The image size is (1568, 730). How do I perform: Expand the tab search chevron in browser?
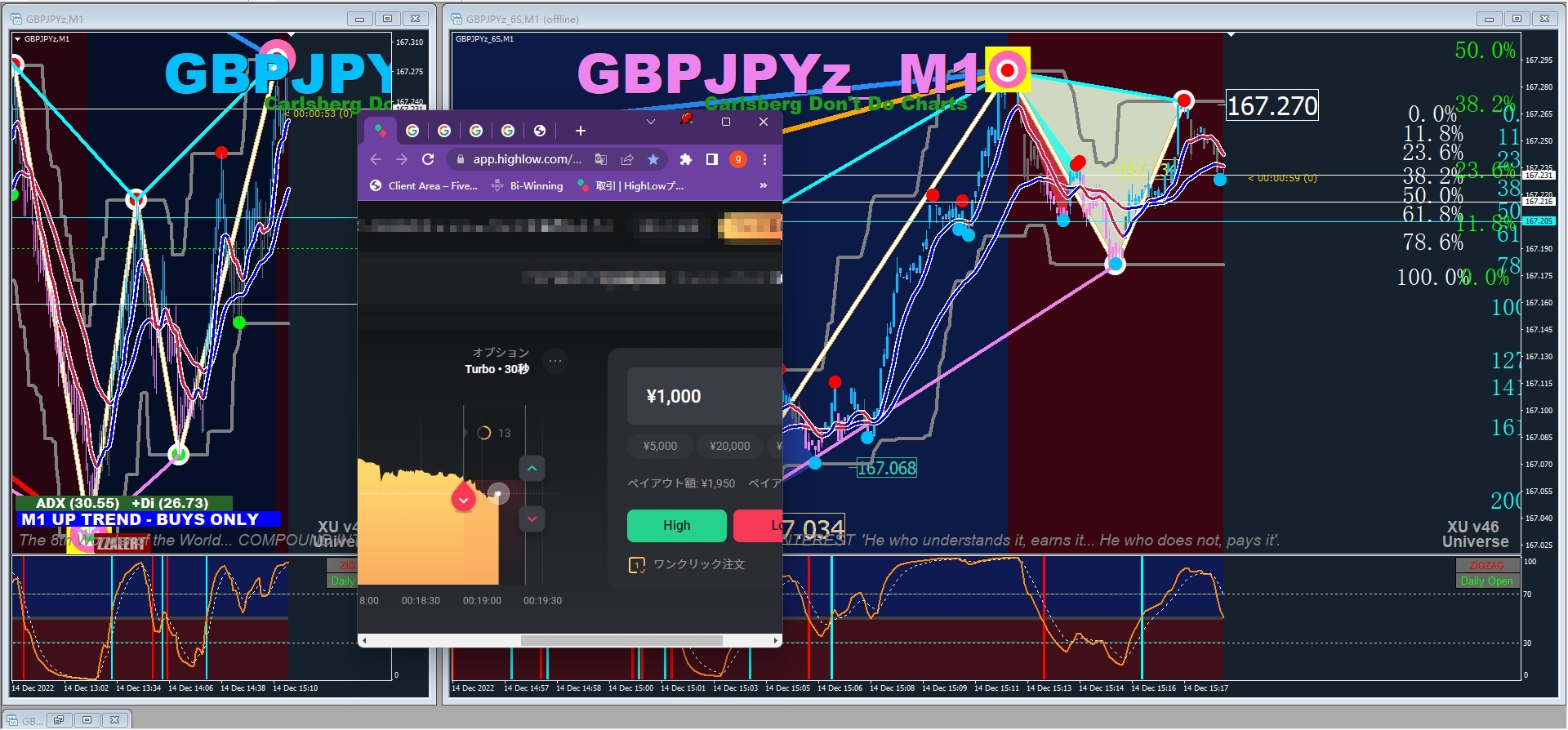pyautogui.click(x=651, y=122)
